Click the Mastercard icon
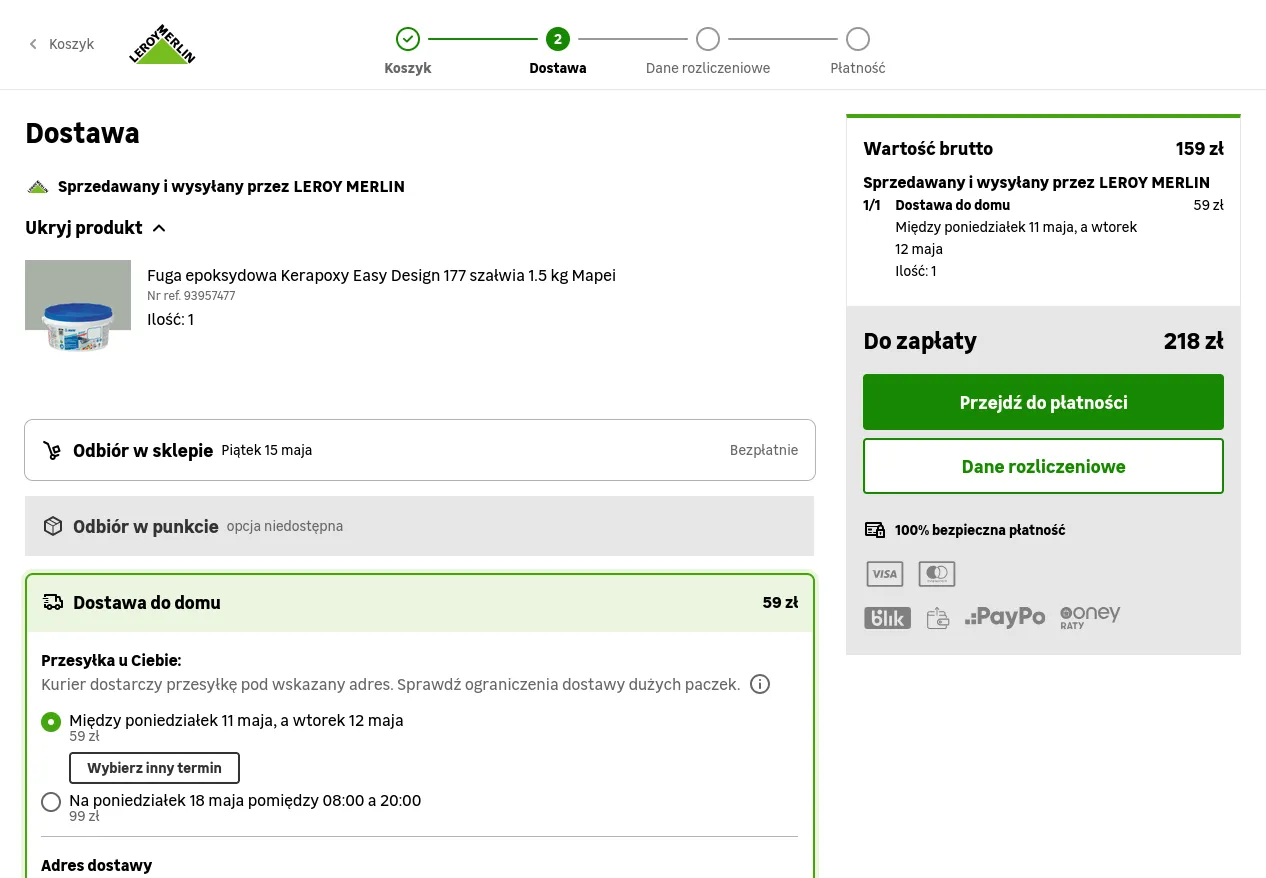This screenshot has height=878, width=1266. point(937,574)
